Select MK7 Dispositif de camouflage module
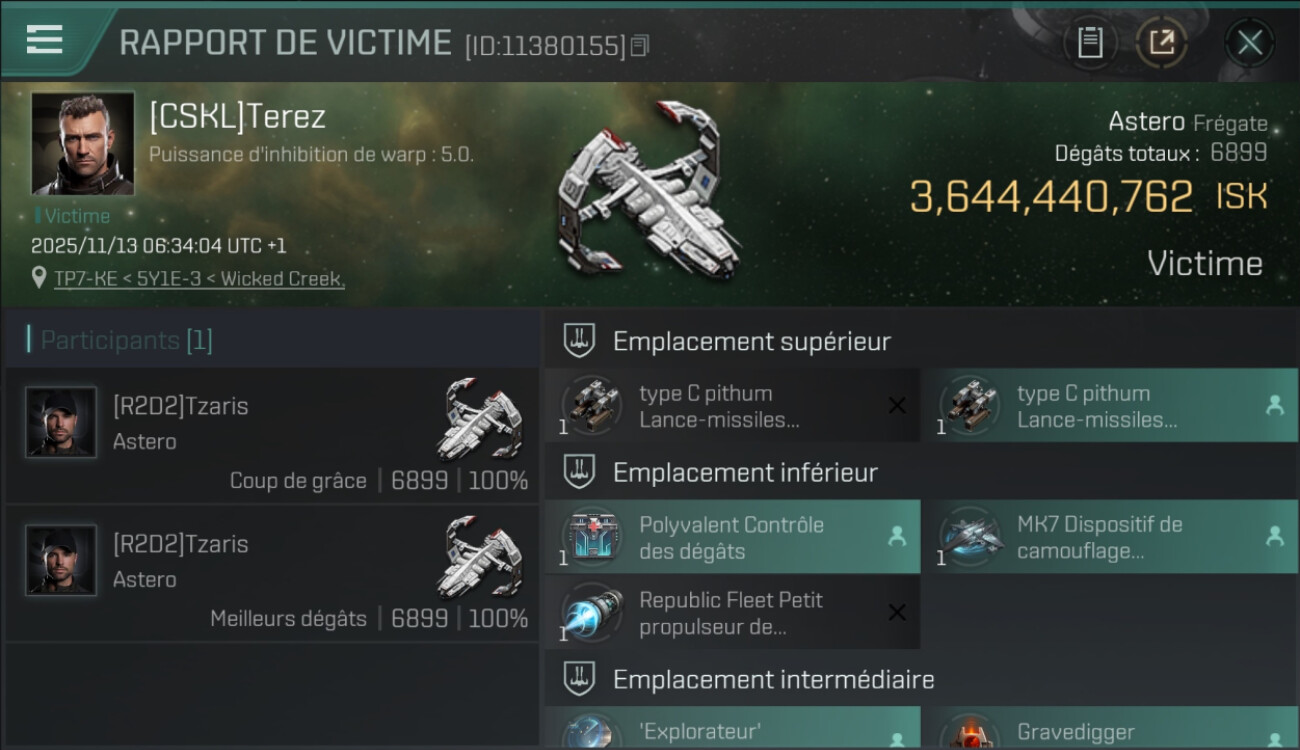 point(1110,537)
